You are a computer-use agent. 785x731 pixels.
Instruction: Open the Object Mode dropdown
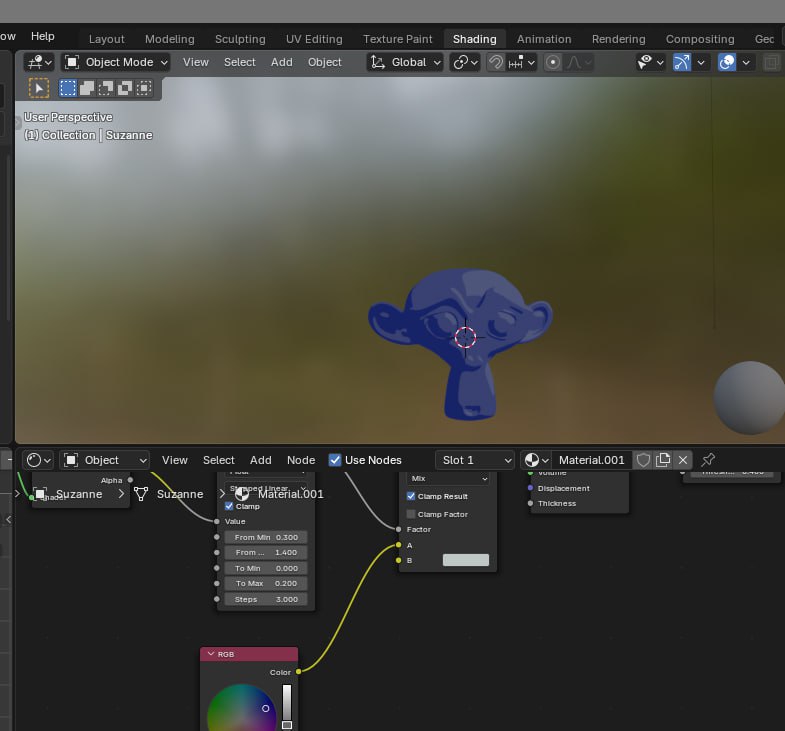[116, 62]
